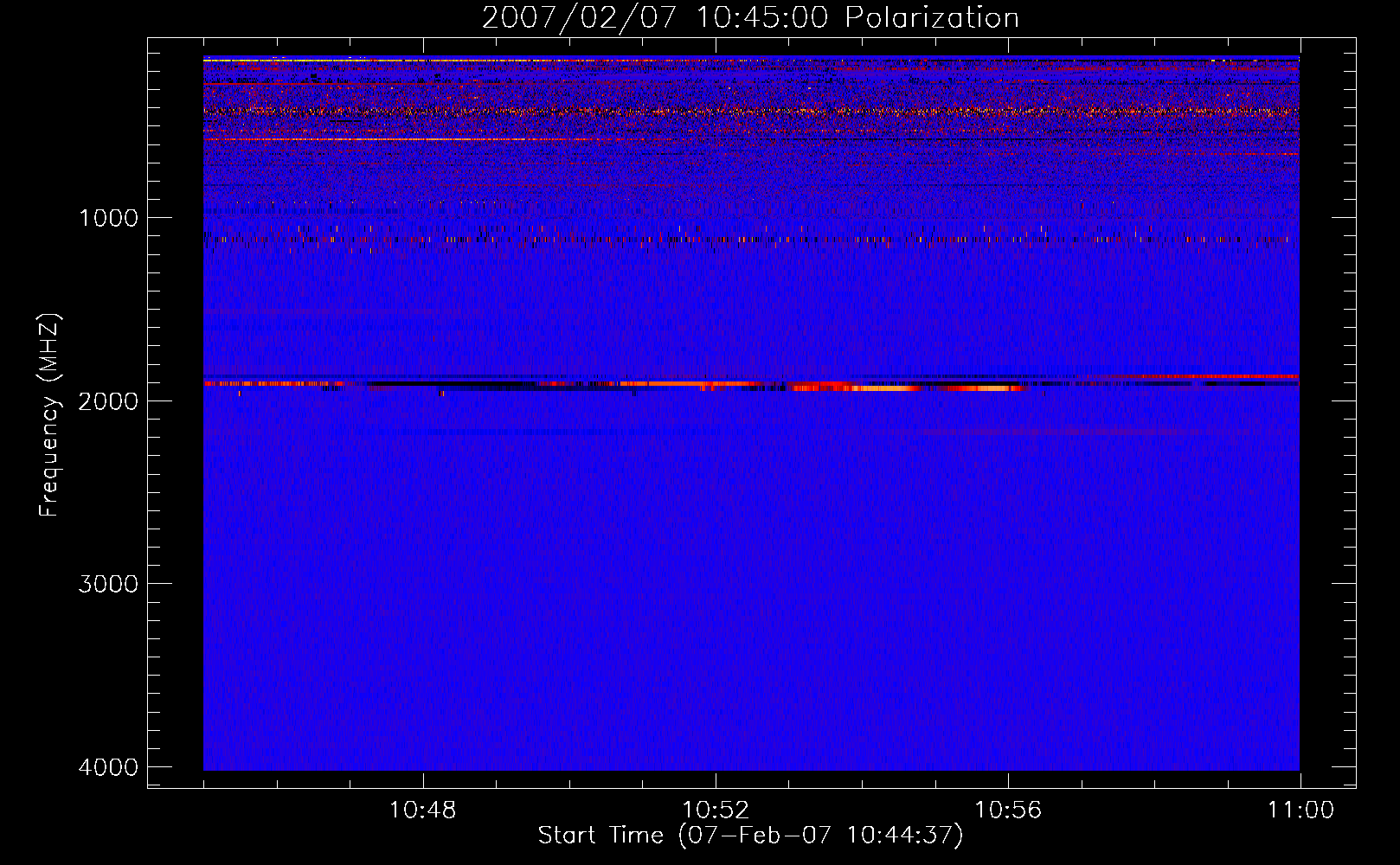This screenshot has width=1400, height=865.
Task: Click the 10:56 time tick label
Action: [x=1008, y=811]
